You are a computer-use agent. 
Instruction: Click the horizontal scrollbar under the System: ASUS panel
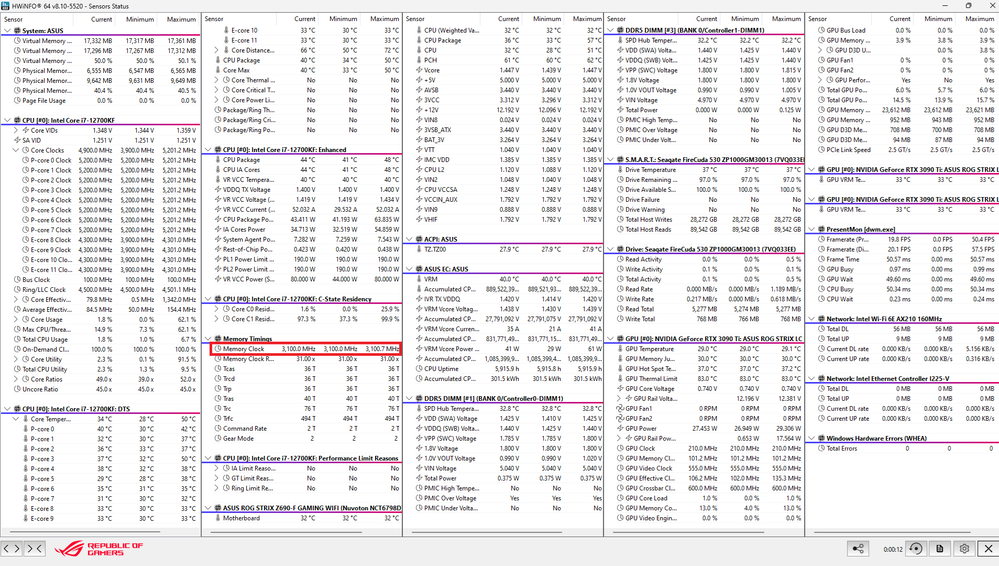pyautogui.click(x=85, y=532)
